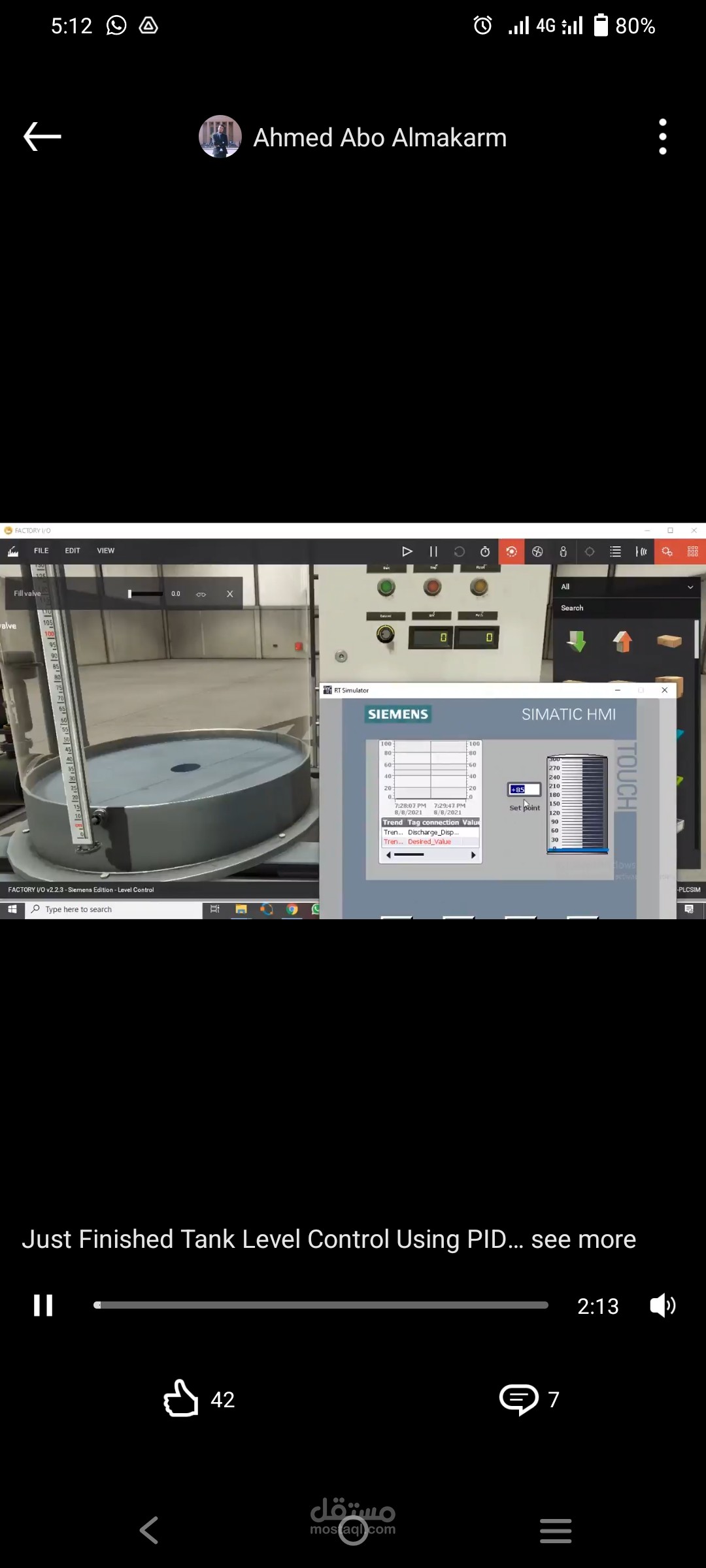706x1568 pixels.
Task: Click the Set point input field in HMI
Action: (x=524, y=789)
